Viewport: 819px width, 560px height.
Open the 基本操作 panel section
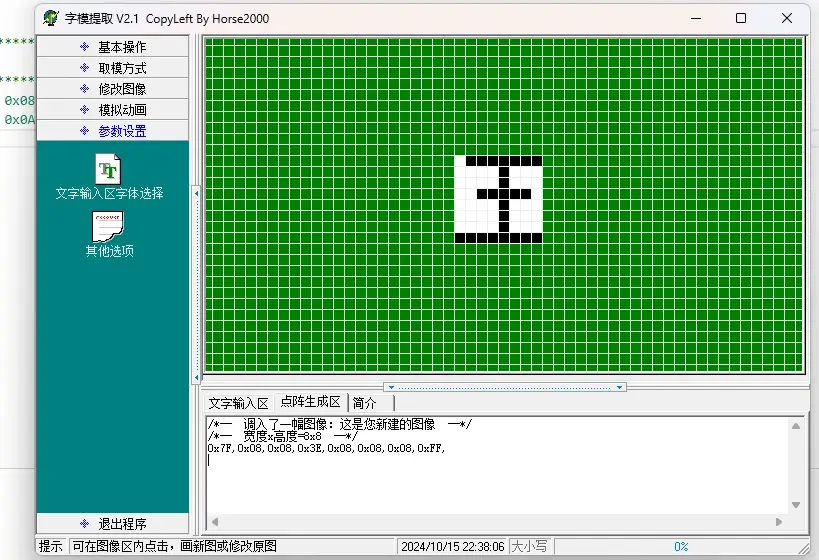coord(112,46)
